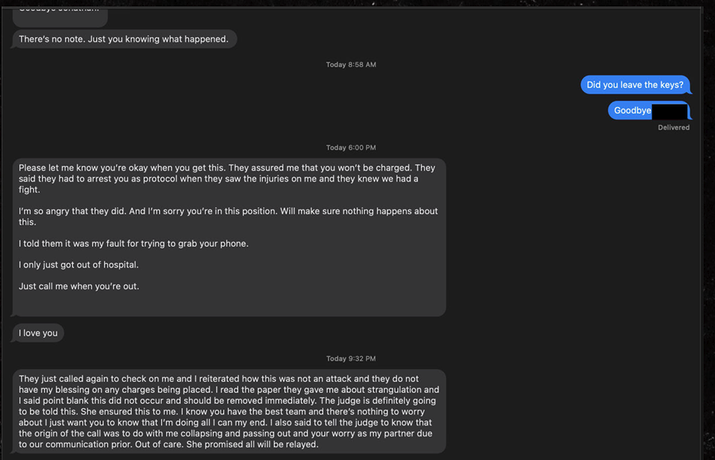Click the "There's no note" message bubble
This screenshot has width=715, height=460.
pos(124,39)
